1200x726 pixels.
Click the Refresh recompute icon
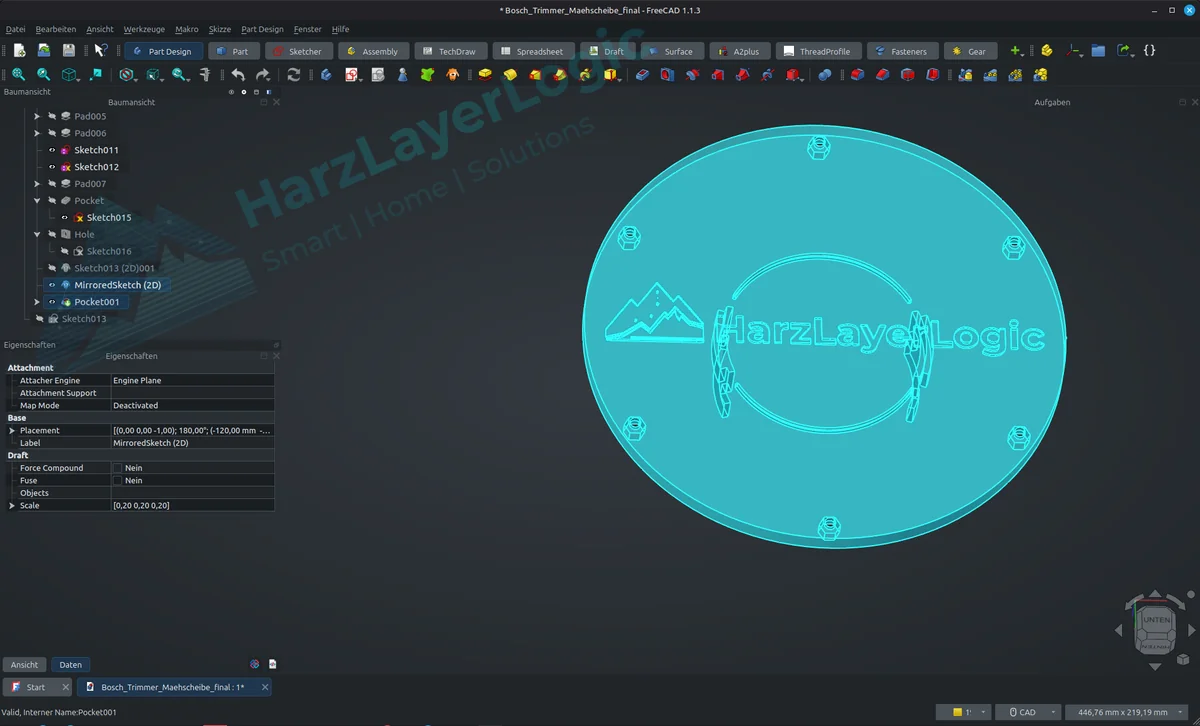(294, 75)
